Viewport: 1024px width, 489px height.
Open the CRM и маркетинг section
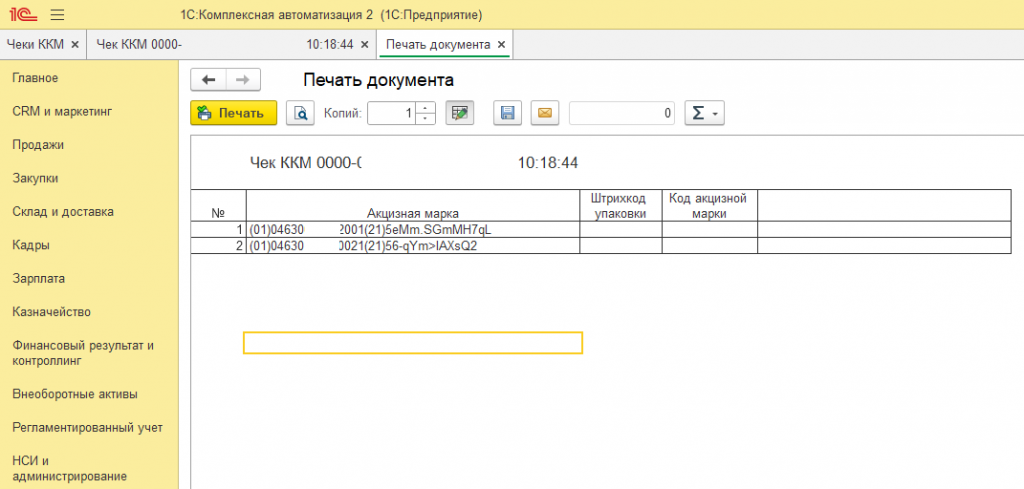[x=62, y=112]
